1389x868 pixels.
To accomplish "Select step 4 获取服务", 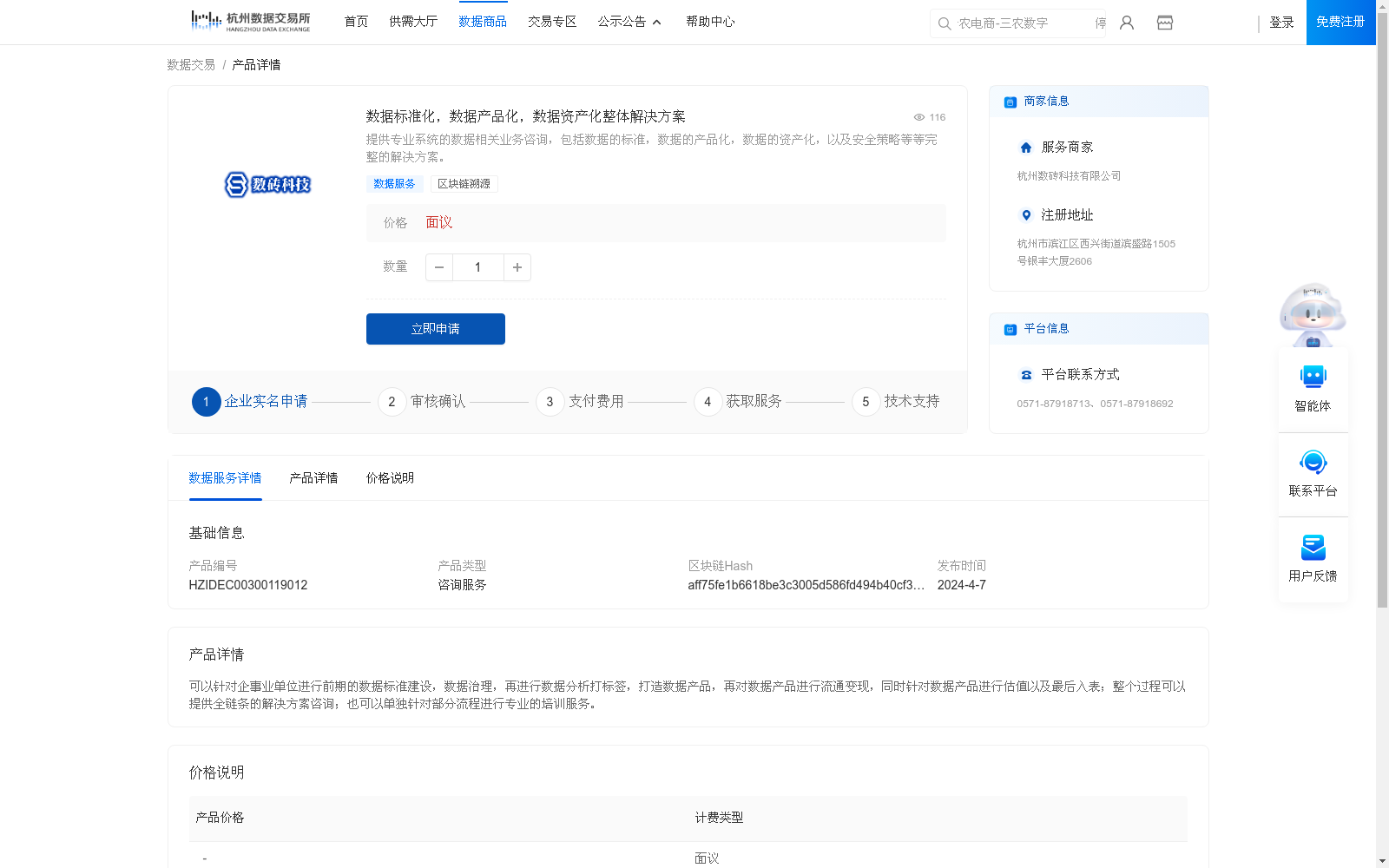I will click(738, 402).
